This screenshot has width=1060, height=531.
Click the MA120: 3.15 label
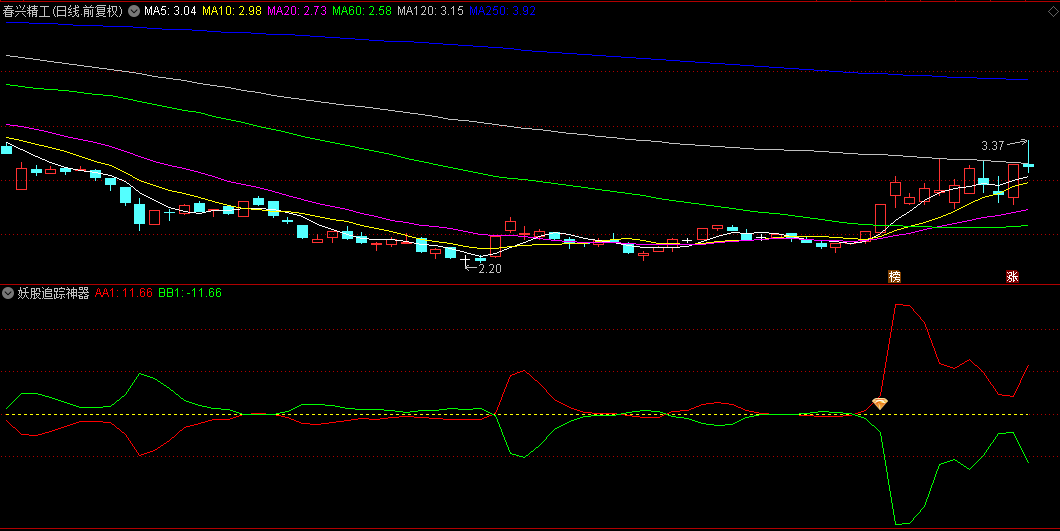click(430, 11)
